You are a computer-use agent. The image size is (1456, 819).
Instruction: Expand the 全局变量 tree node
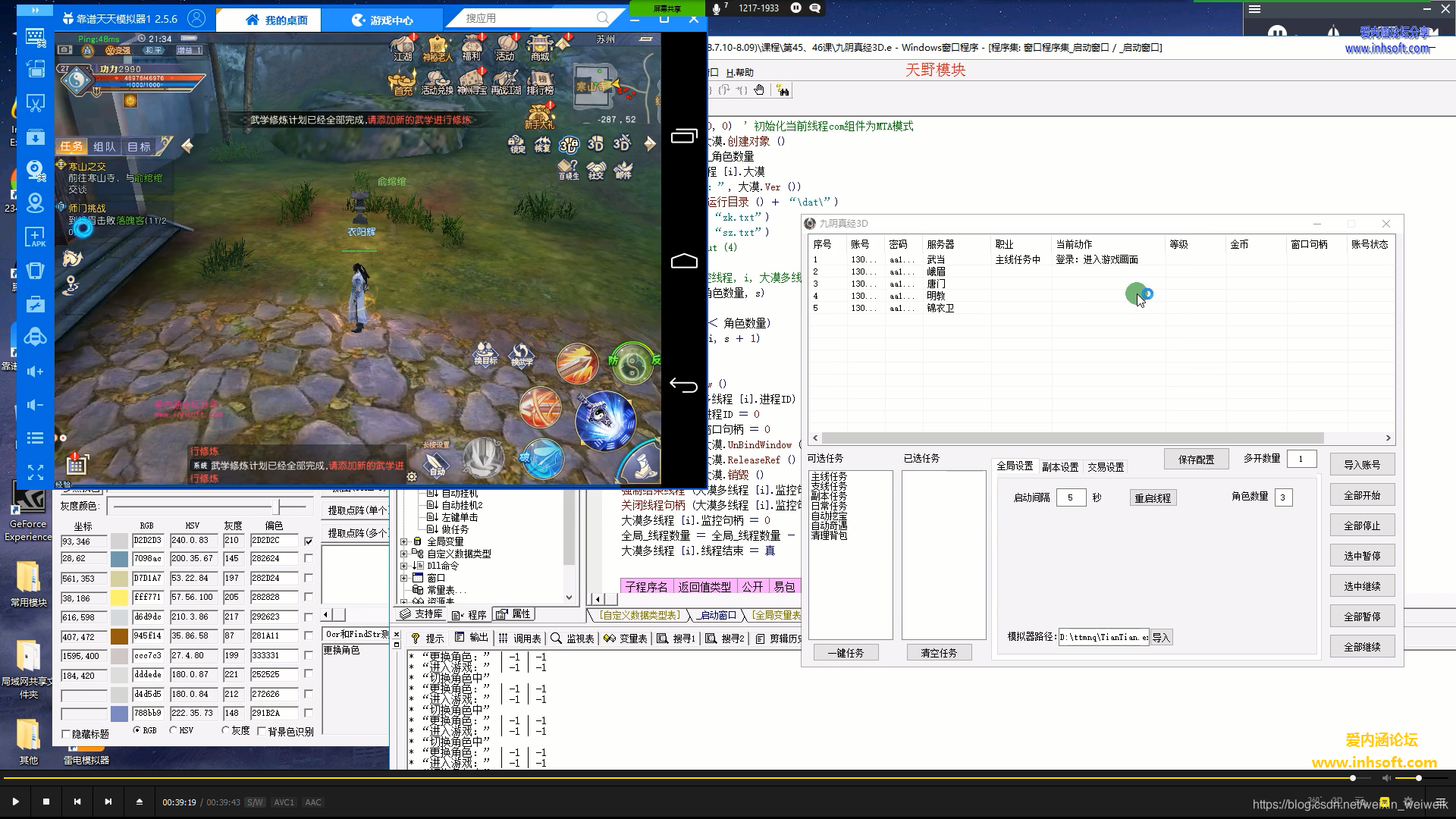[404, 541]
